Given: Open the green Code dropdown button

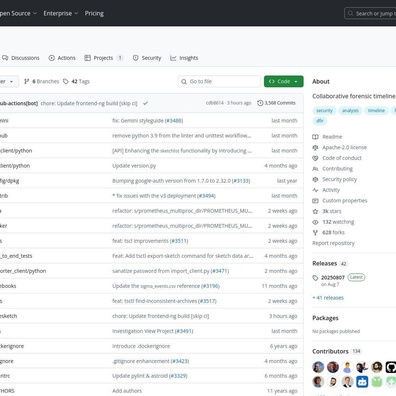Looking at the screenshot, I should click(284, 81).
